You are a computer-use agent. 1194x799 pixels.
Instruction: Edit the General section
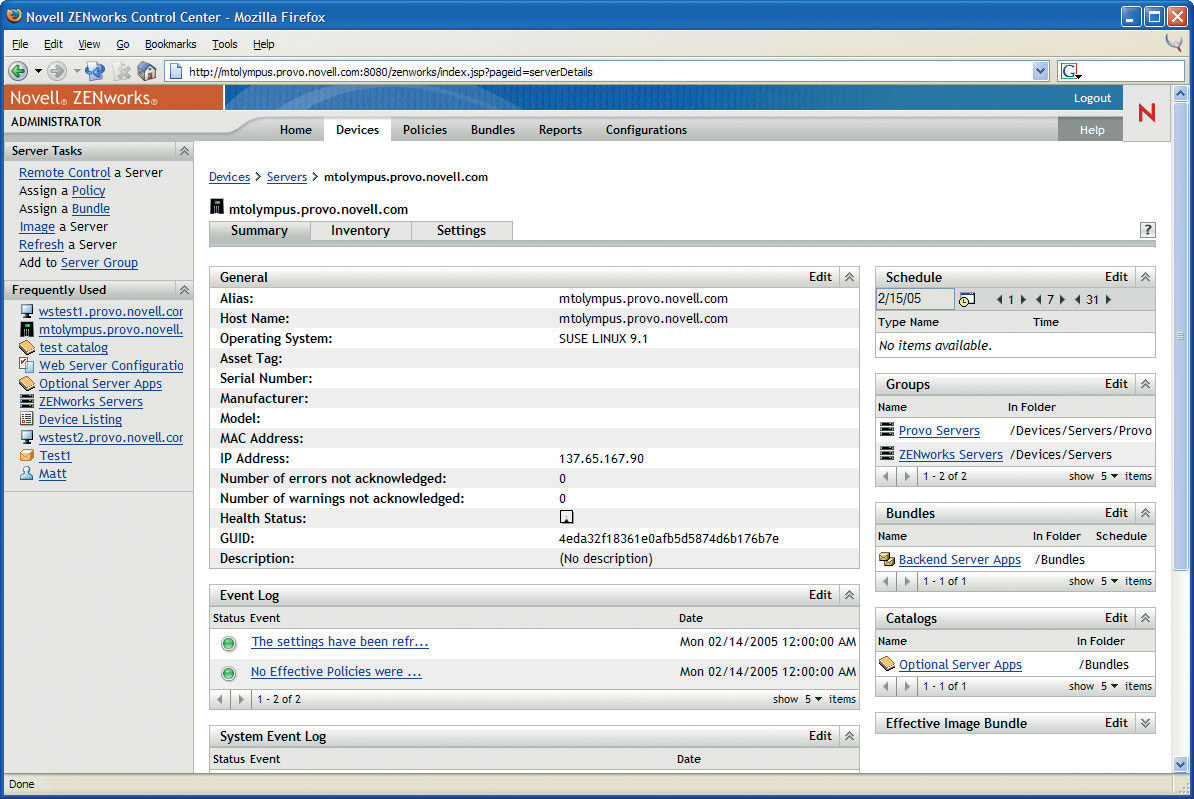(x=820, y=277)
